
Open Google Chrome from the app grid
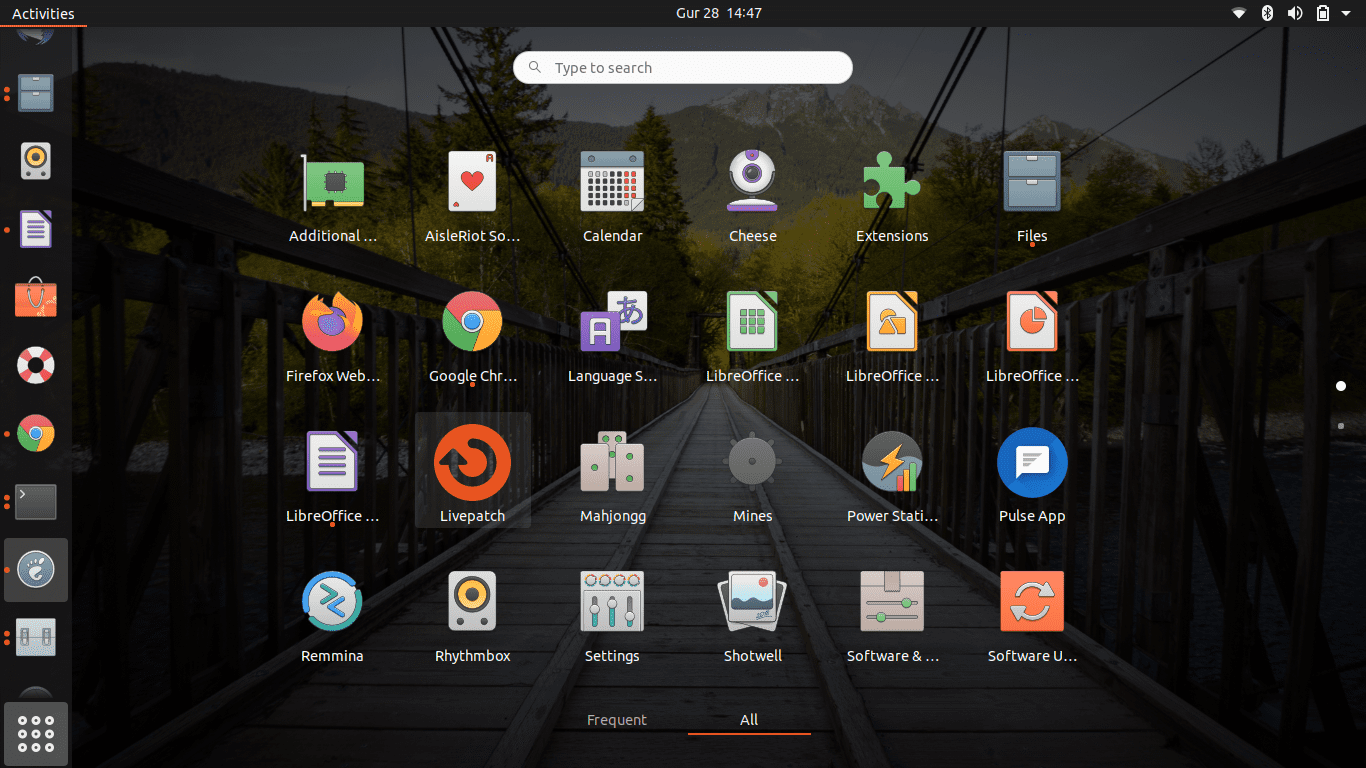click(x=472, y=337)
